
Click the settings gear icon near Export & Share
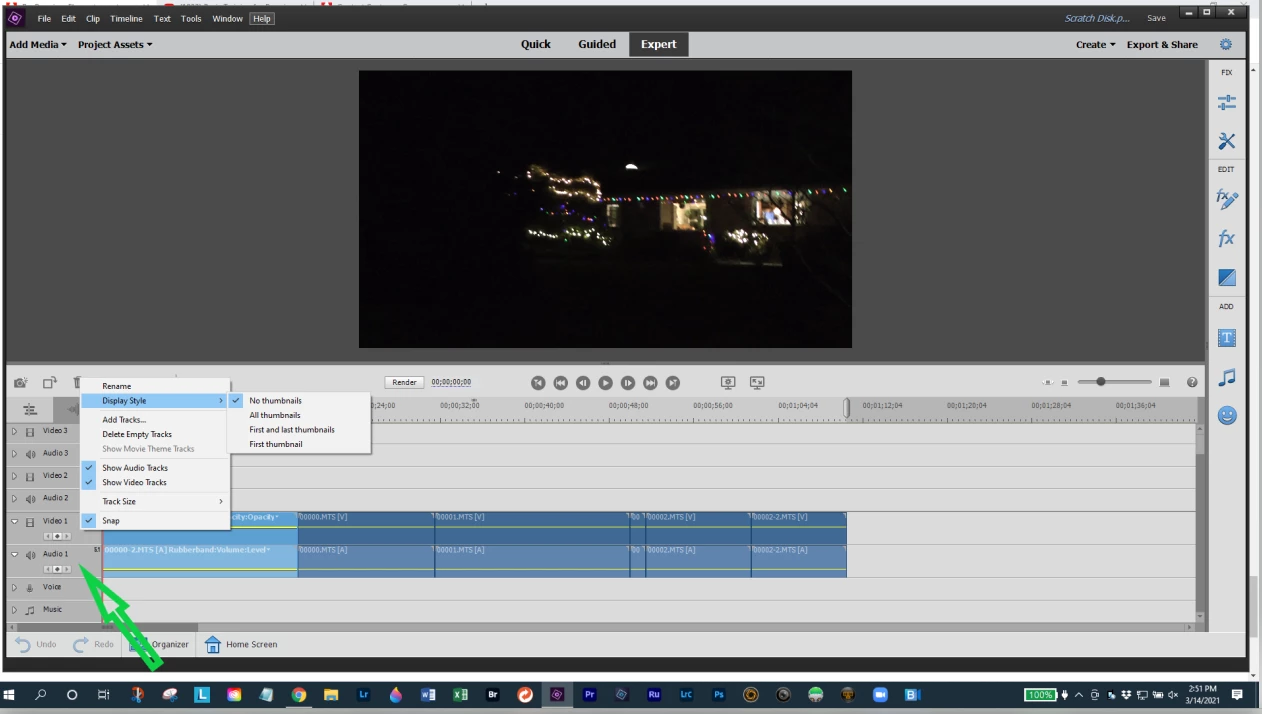(x=1226, y=45)
